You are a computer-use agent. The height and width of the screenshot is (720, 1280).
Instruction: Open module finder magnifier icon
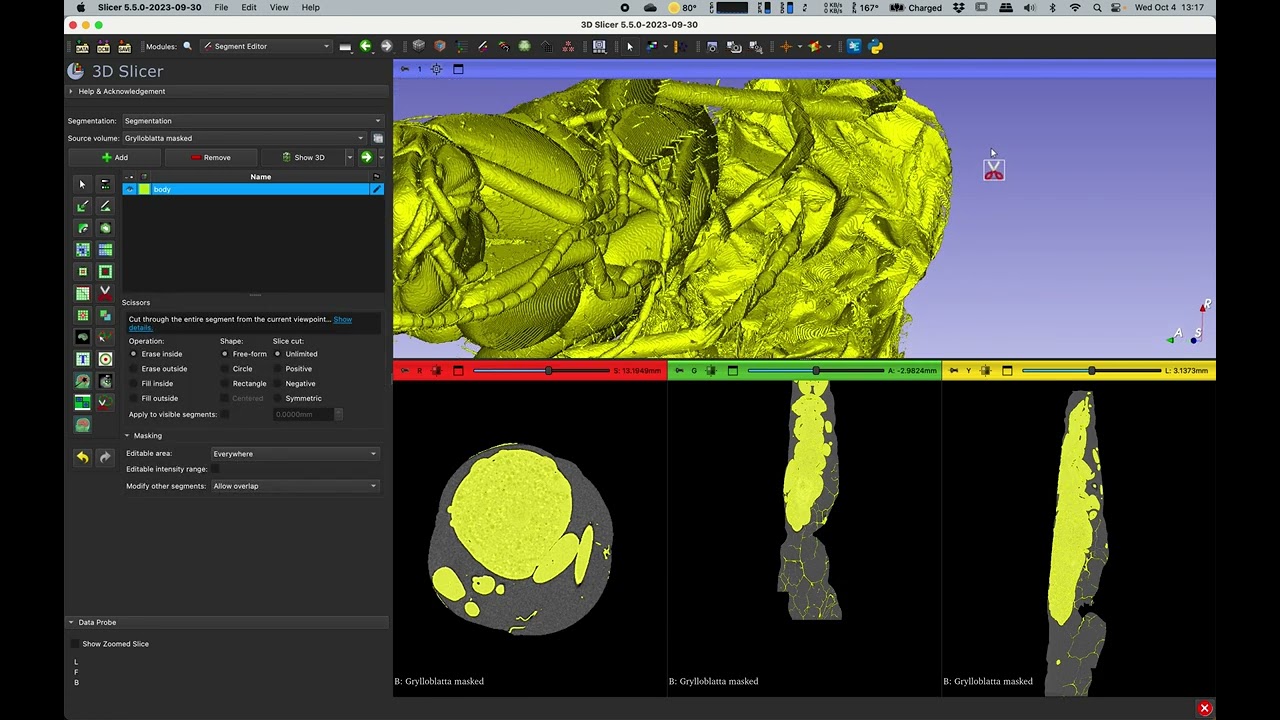click(187, 46)
